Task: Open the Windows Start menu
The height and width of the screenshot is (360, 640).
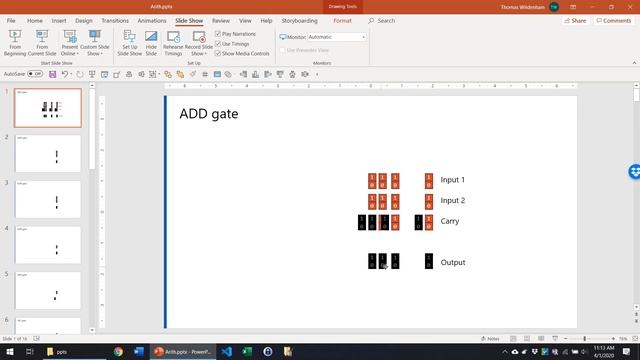Action: [9, 351]
